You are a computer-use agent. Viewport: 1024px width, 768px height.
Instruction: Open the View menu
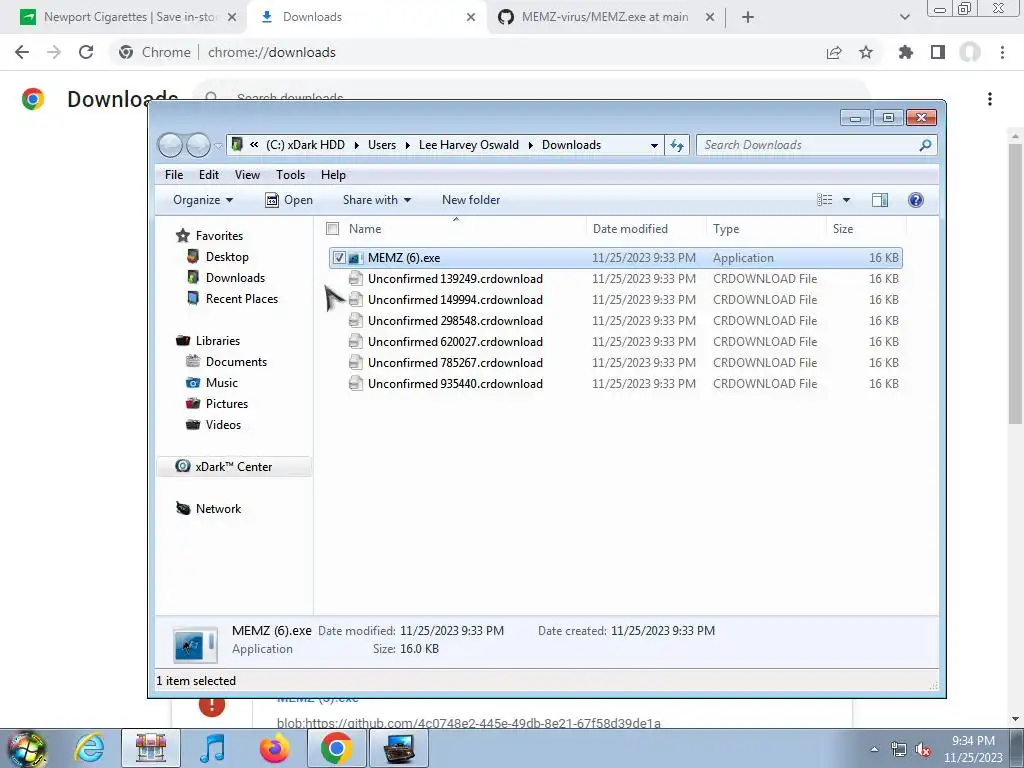pyautogui.click(x=248, y=175)
